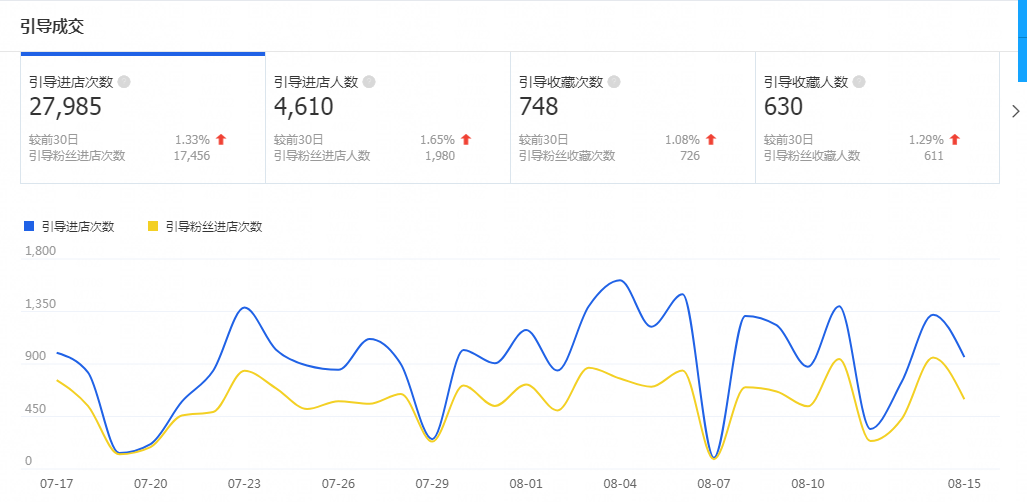
Task: Click the 08-15 x-axis date
Action: (964, 484)
